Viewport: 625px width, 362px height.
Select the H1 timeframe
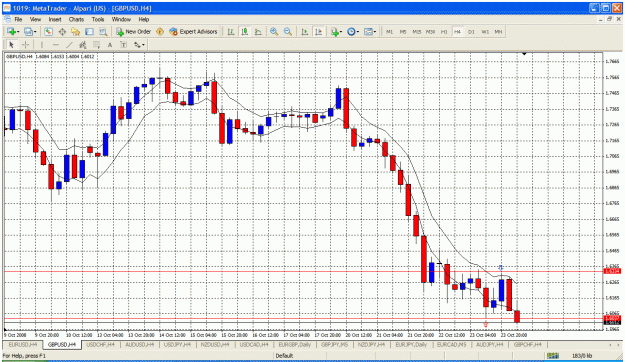444,31
